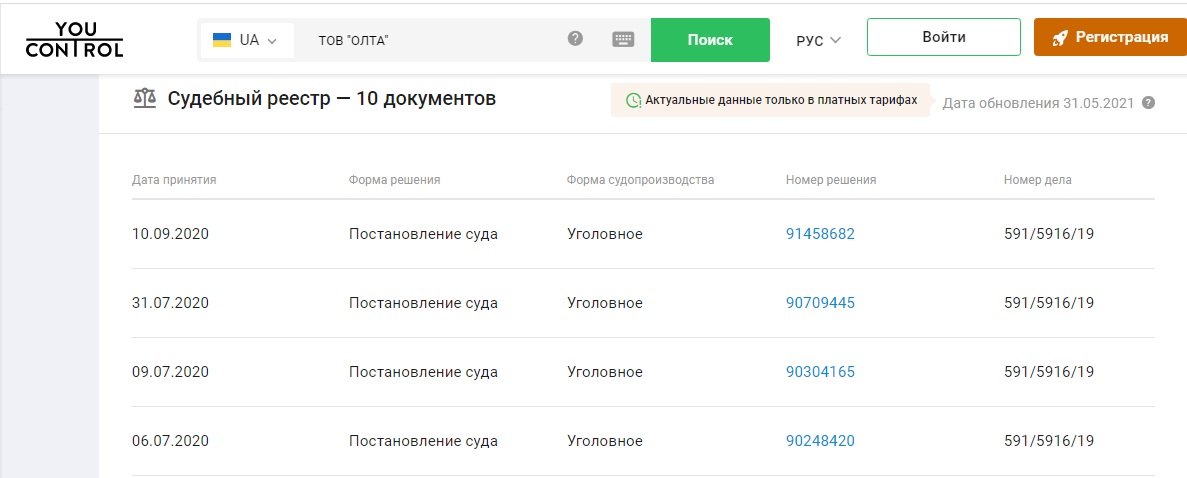Open the virtual keyboard icon
This screenshot has width=1187, height=478.
623,39
